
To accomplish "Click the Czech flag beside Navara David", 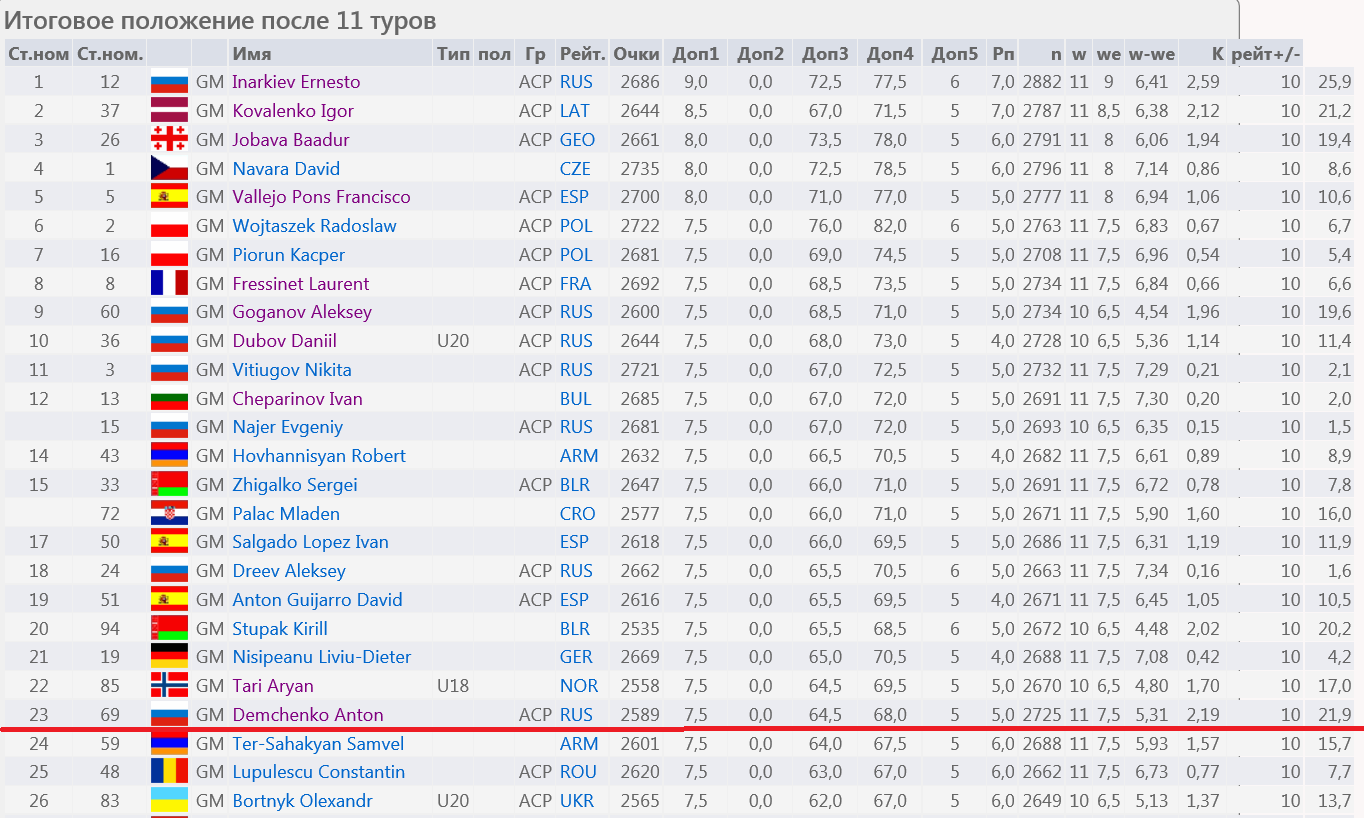I will (x=169, y=168).
